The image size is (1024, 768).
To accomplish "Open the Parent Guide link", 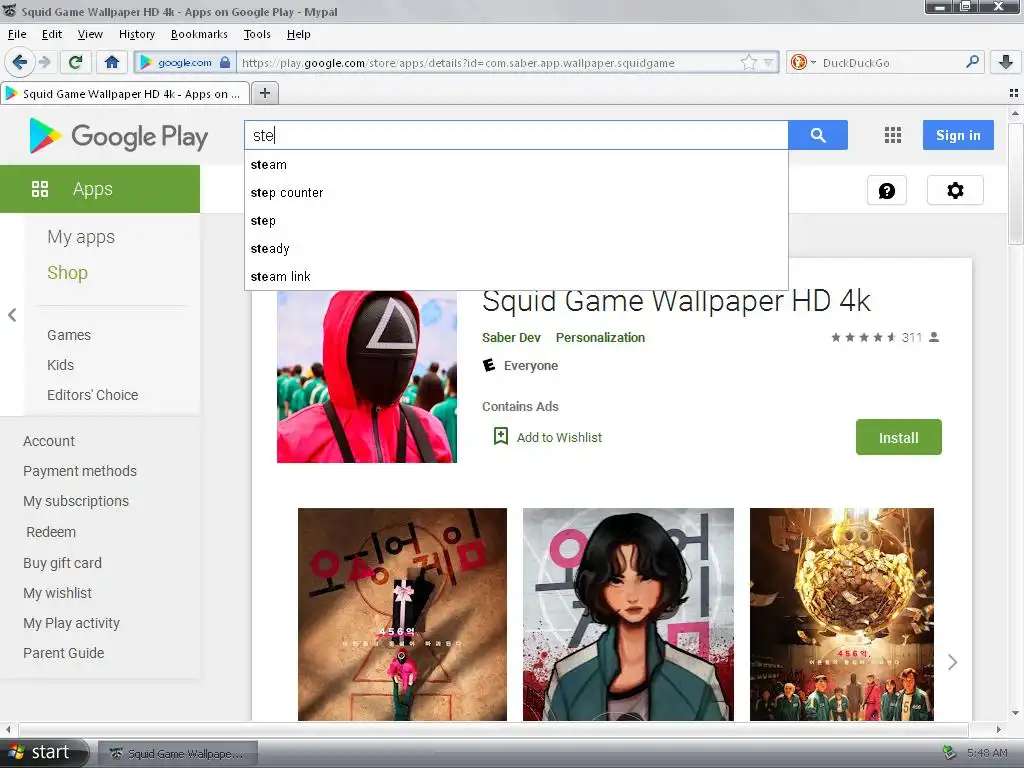I will (63, 653).
